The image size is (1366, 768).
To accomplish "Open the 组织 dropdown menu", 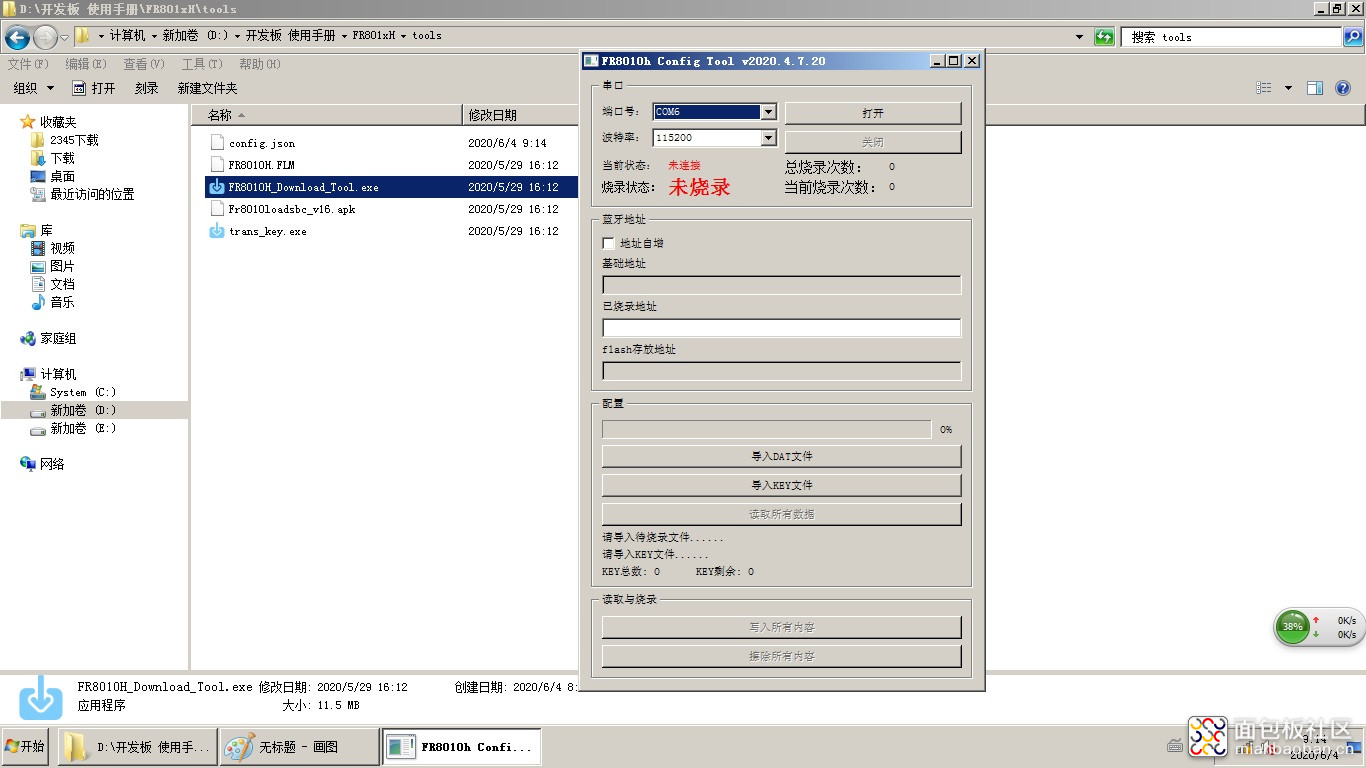I will [34, 88].
